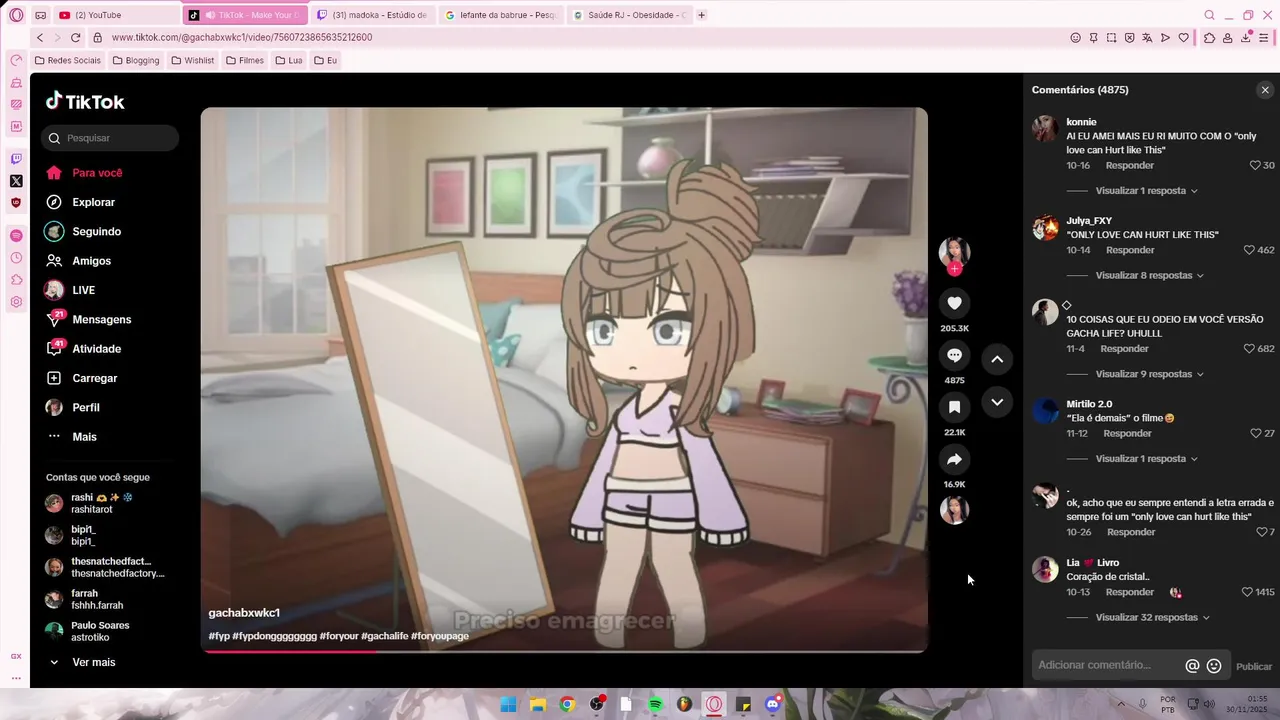Screen dimensions: 1280x720
Task: Reload the page
Action: tap(75, 37)
